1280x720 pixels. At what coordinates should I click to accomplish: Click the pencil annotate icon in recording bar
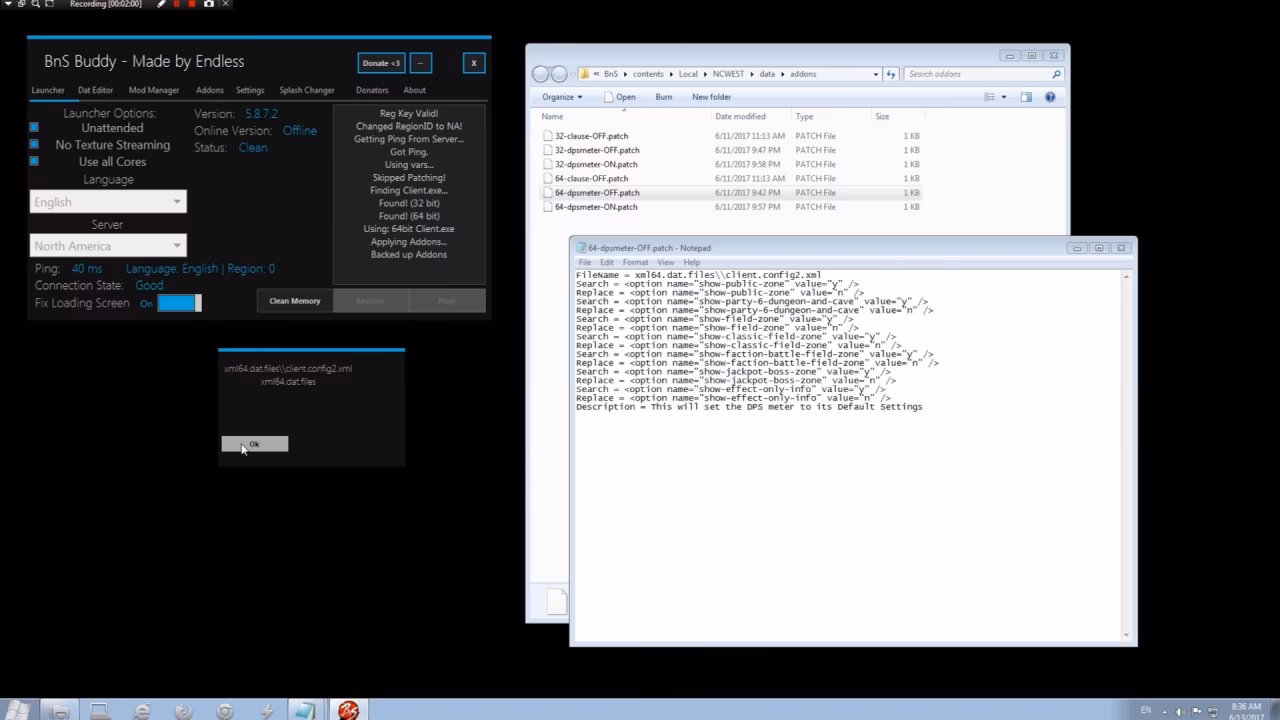click(161, 4)
